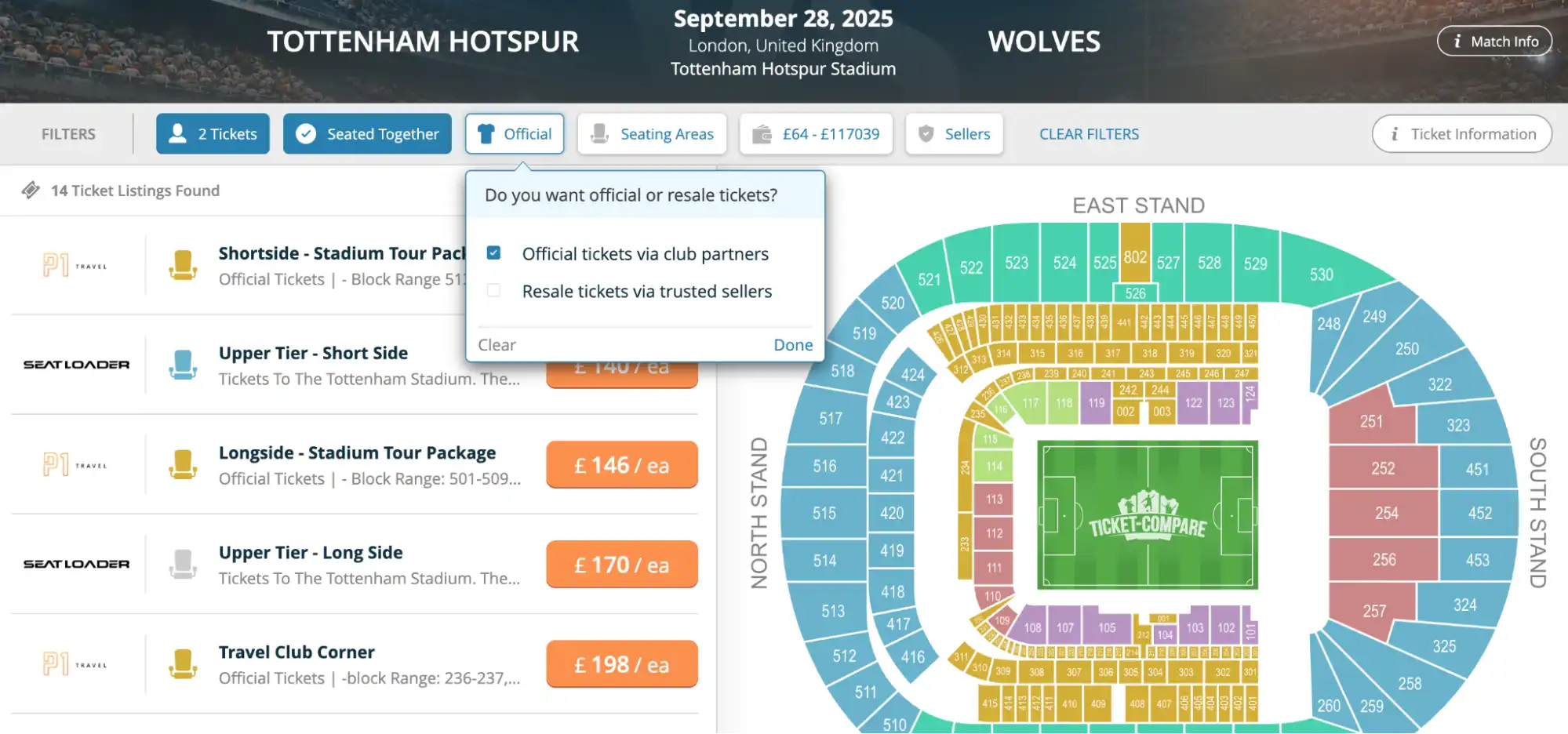The image size is (1568, 734).
Task: Open Ticket Information
Action: pos(1461,133)
